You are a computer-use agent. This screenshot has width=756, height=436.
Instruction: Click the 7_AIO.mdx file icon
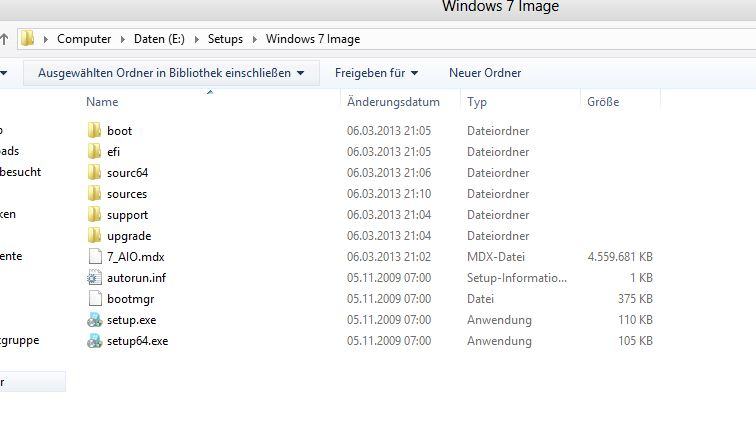coord(95,257)
